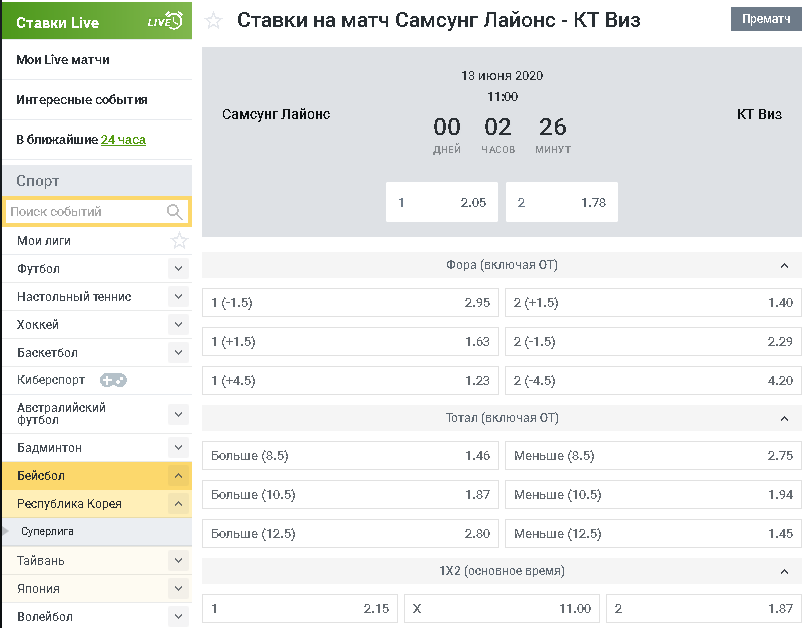The height and width of the screenshot is (628, 810).
Task: Collapse the Тотал (включая ОТ) section
Action: pyautogui.click(x=784, y=418)
